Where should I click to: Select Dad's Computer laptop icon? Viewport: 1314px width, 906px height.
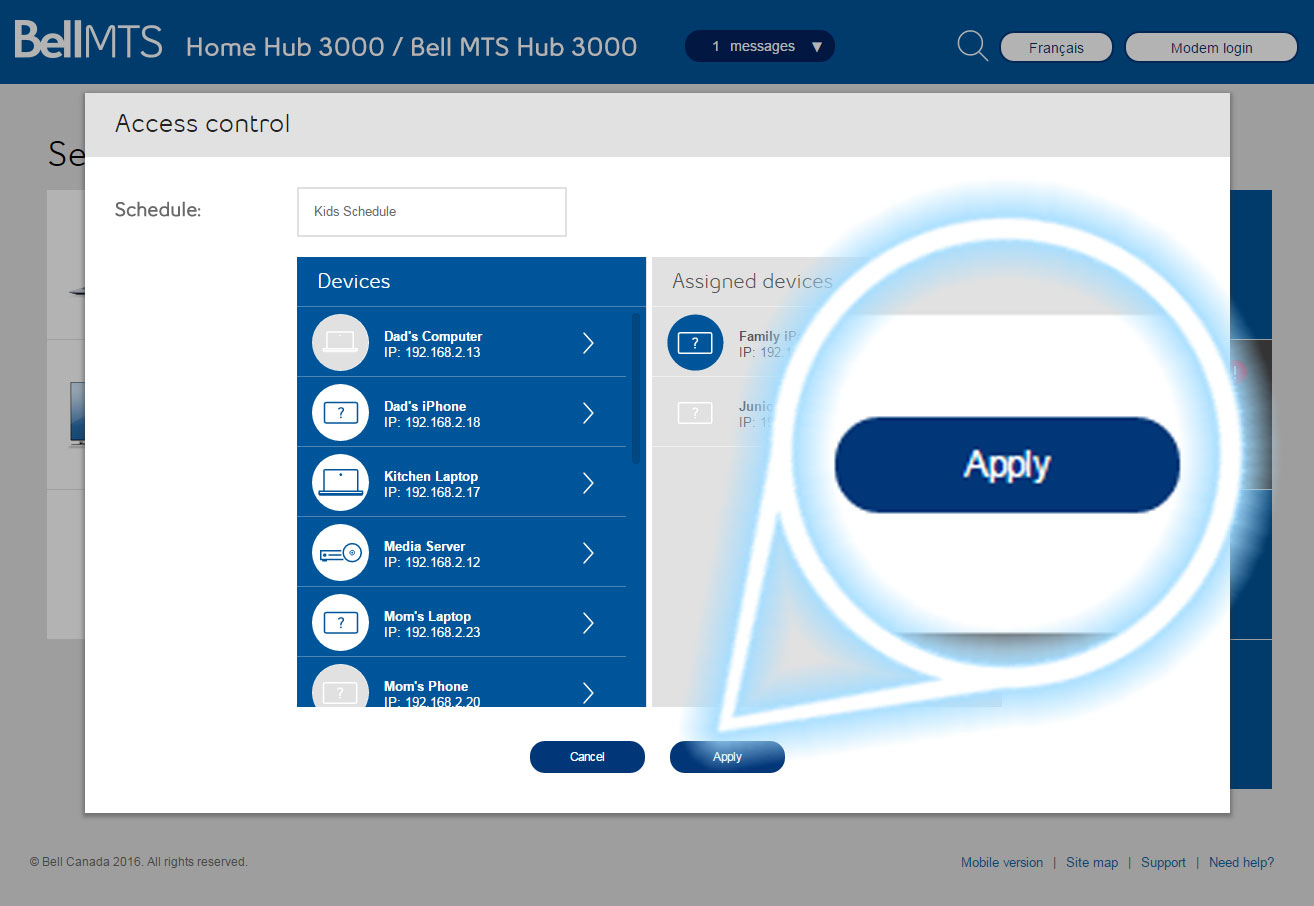coord(341,342)
